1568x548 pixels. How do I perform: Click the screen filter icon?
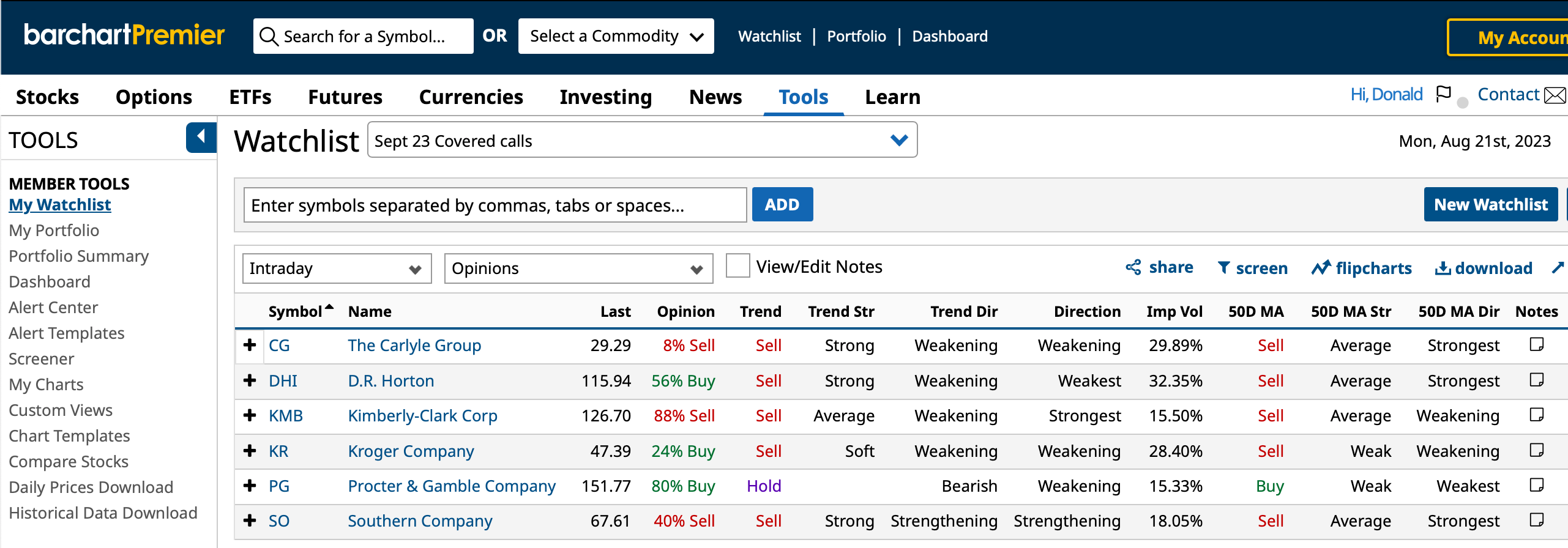tap(1223, 267)
